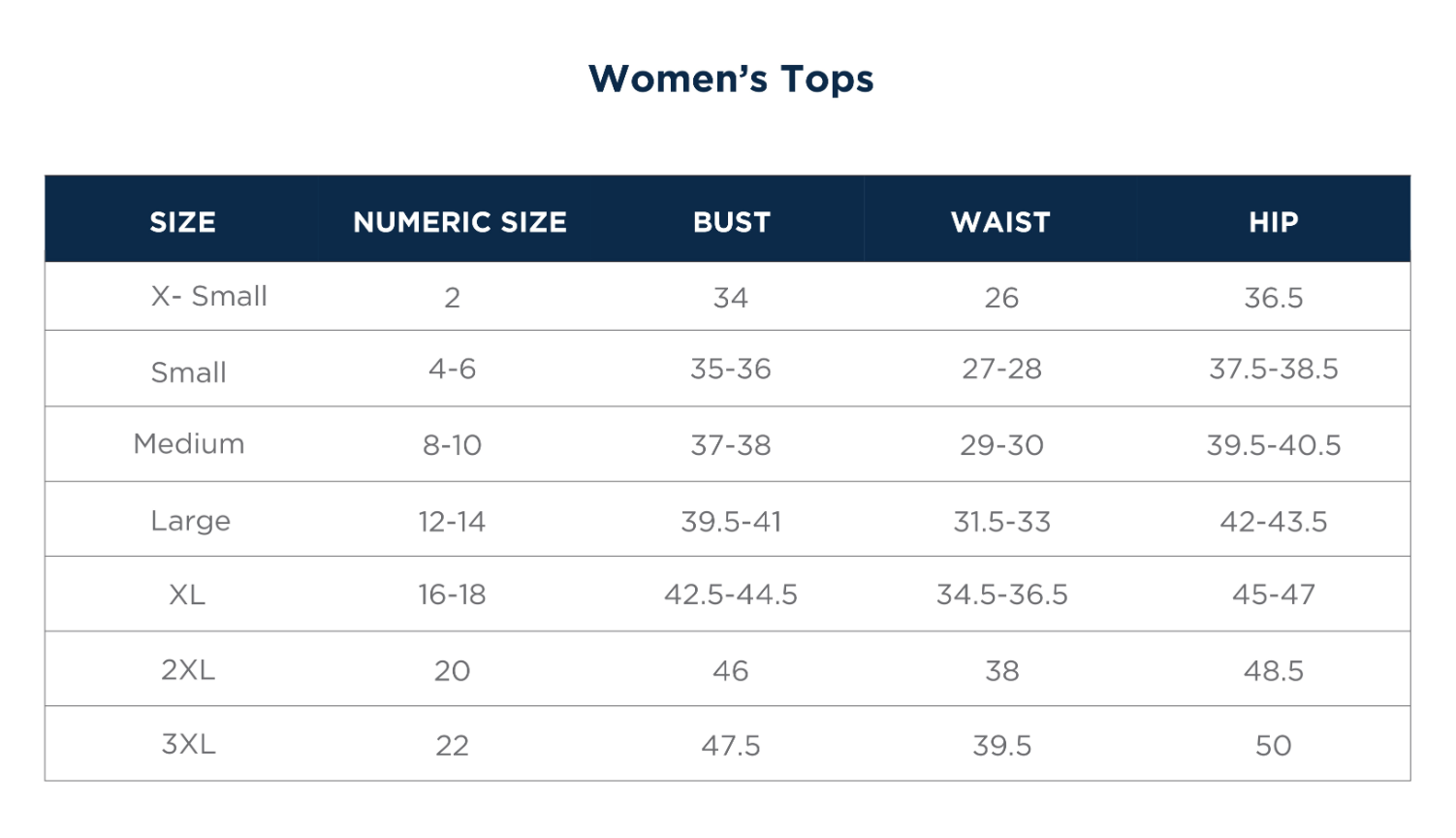1456x838 pixels.
Task: Click the WAIST column header
Action: (1000, 222)
